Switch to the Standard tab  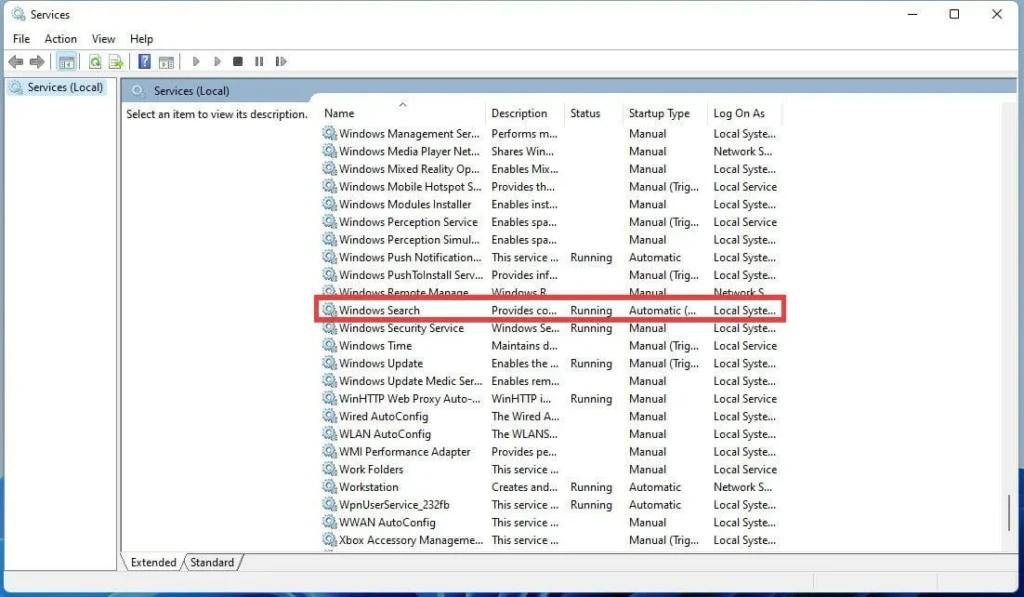[x=212, y=563]
